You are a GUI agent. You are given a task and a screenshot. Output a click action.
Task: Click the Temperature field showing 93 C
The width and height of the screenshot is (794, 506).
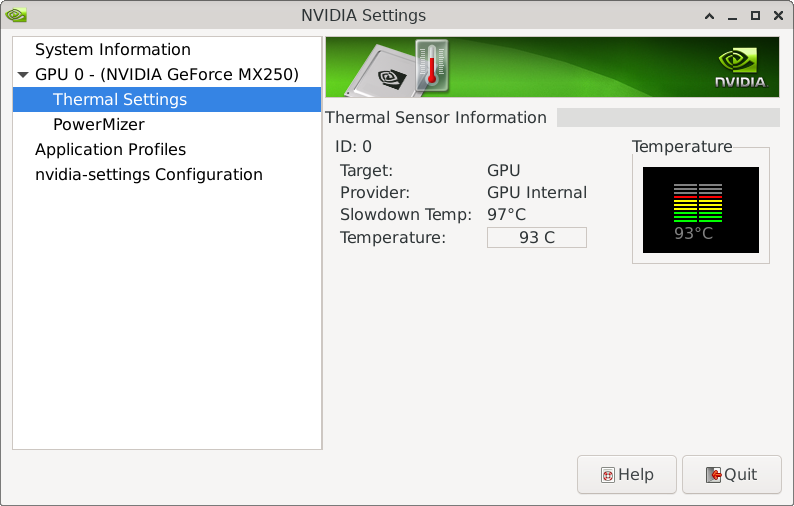tap(536, 238)
